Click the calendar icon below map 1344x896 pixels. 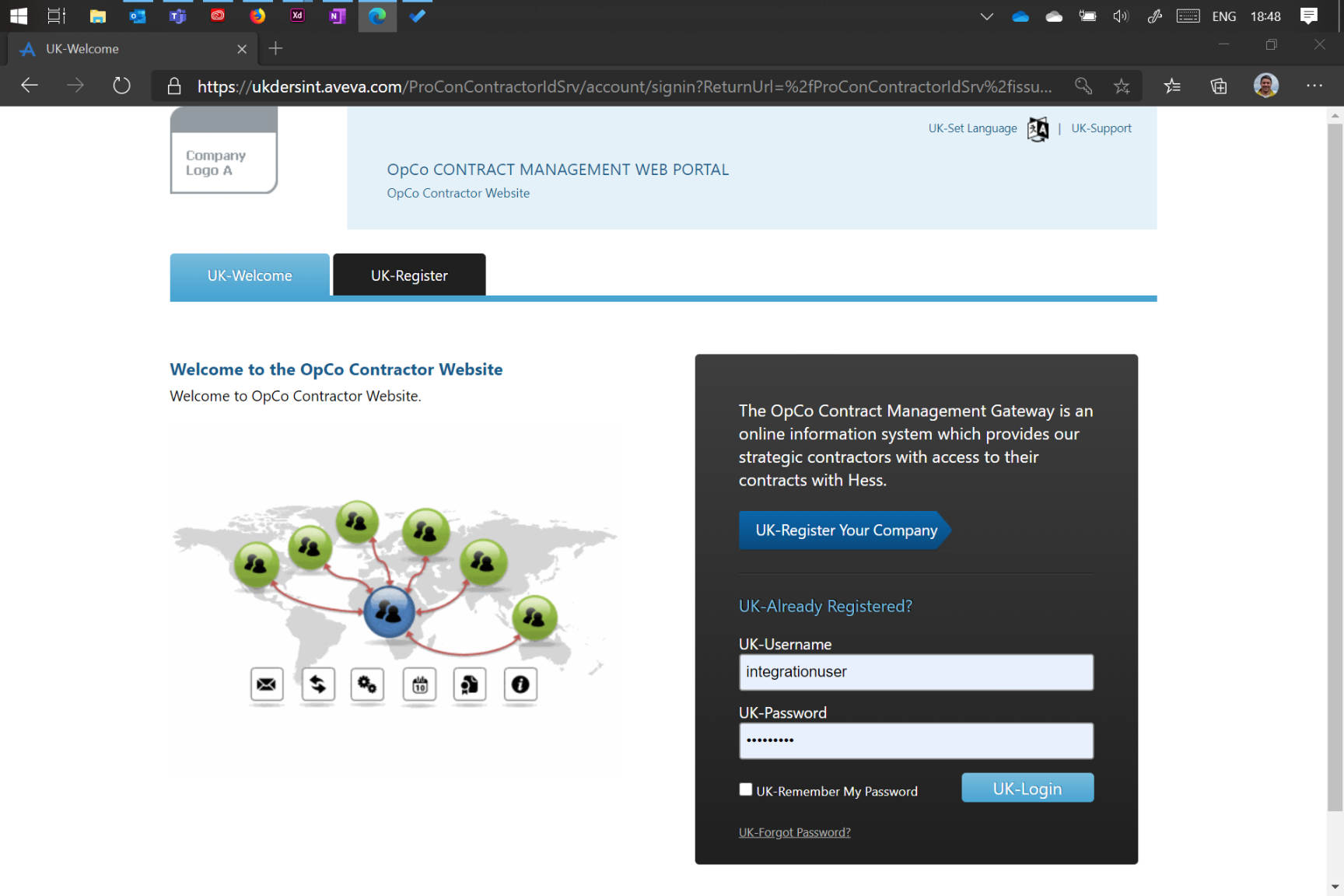[420, 684]
